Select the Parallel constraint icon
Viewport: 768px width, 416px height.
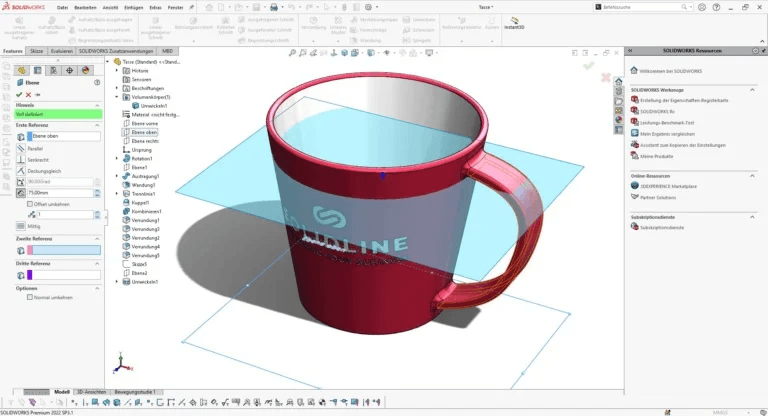point(21,149)
